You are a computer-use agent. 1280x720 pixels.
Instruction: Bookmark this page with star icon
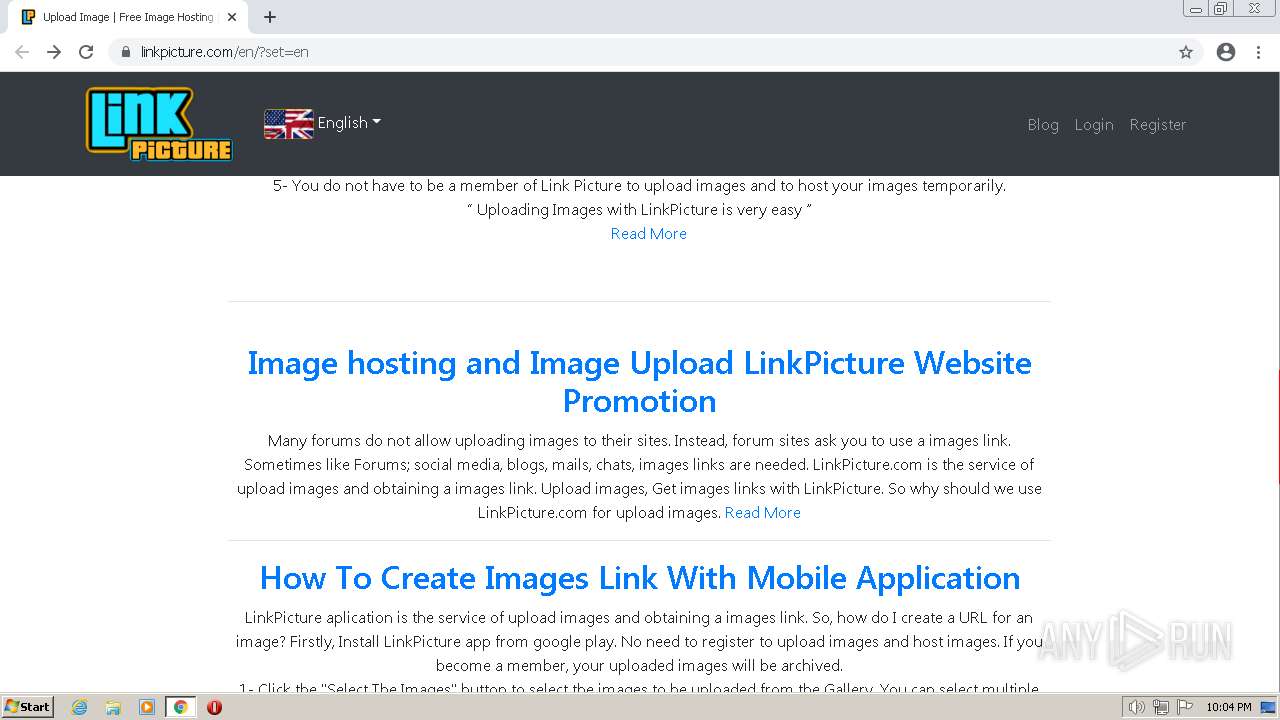coord(1186,52)
